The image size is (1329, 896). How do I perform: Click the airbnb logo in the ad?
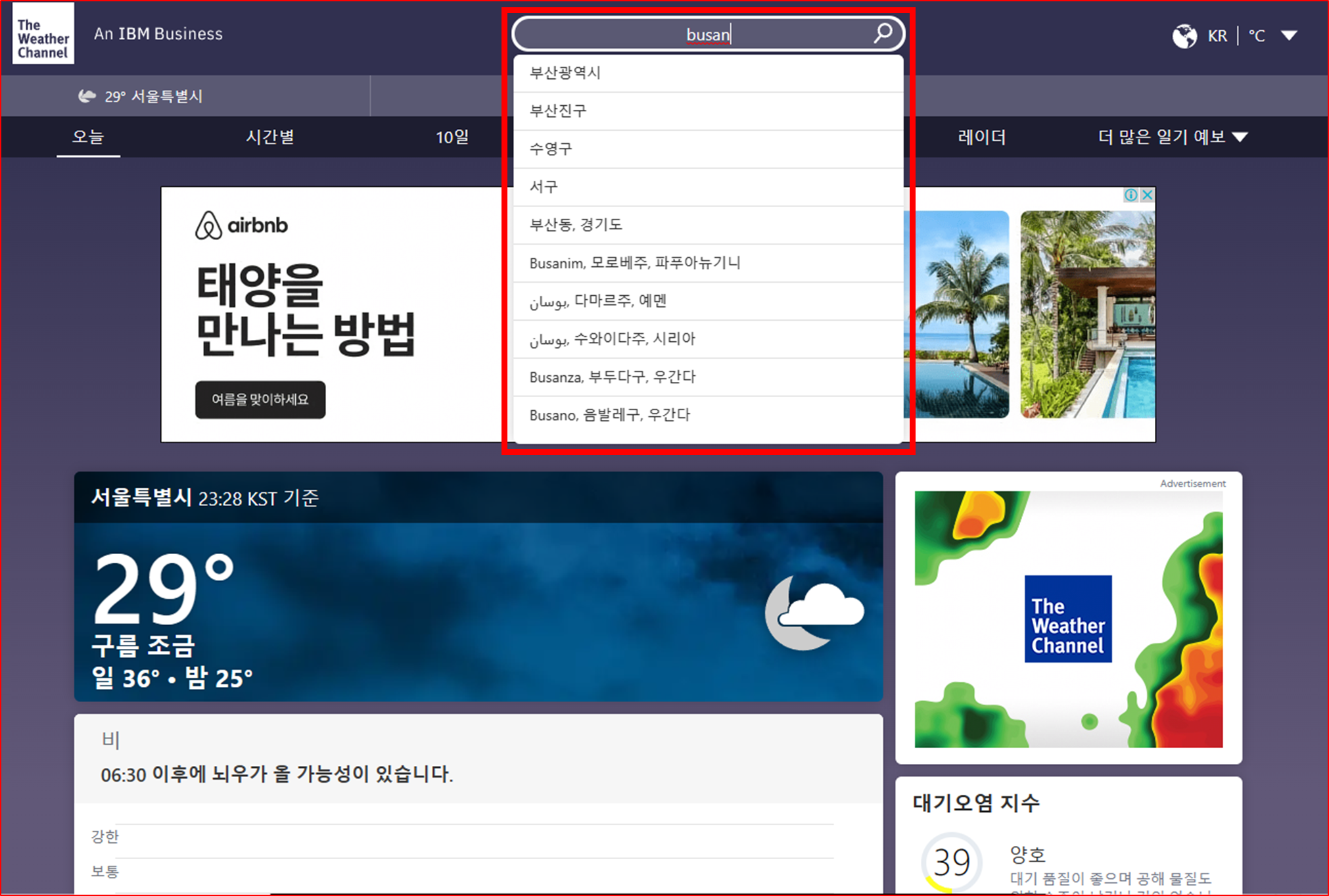click(242, 225)
